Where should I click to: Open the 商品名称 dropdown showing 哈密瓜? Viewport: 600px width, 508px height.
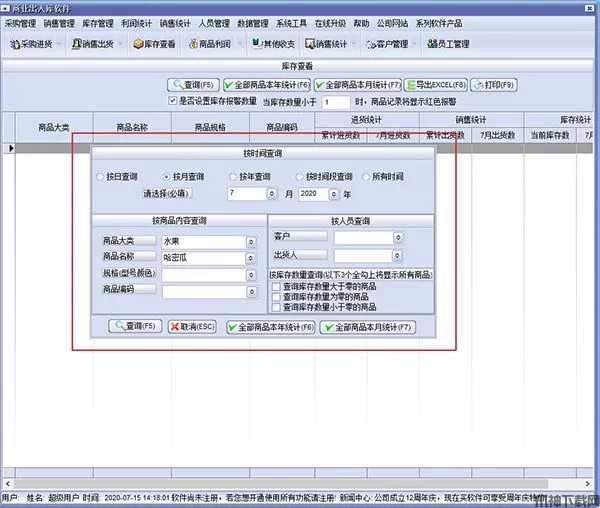(249, 257)
